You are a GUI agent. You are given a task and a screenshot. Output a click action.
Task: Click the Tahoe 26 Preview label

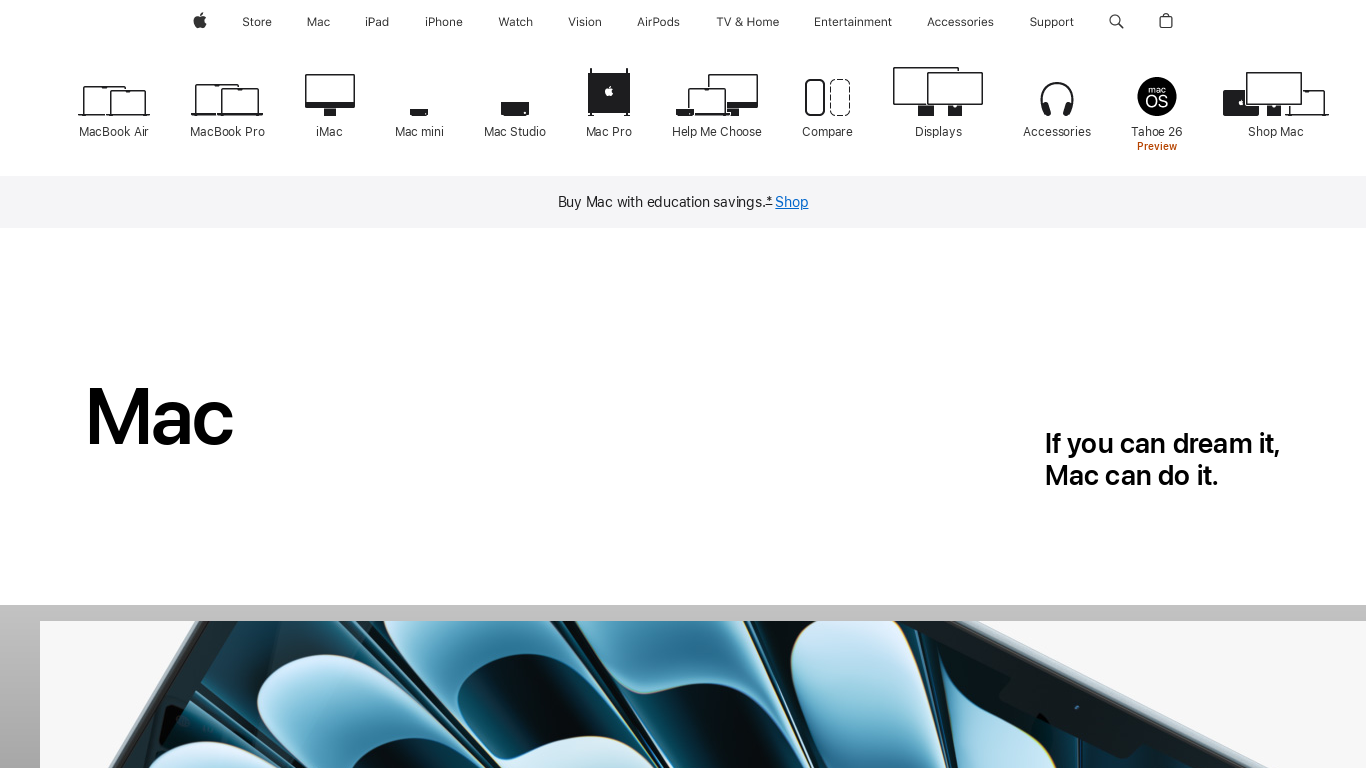(1157, 139)
